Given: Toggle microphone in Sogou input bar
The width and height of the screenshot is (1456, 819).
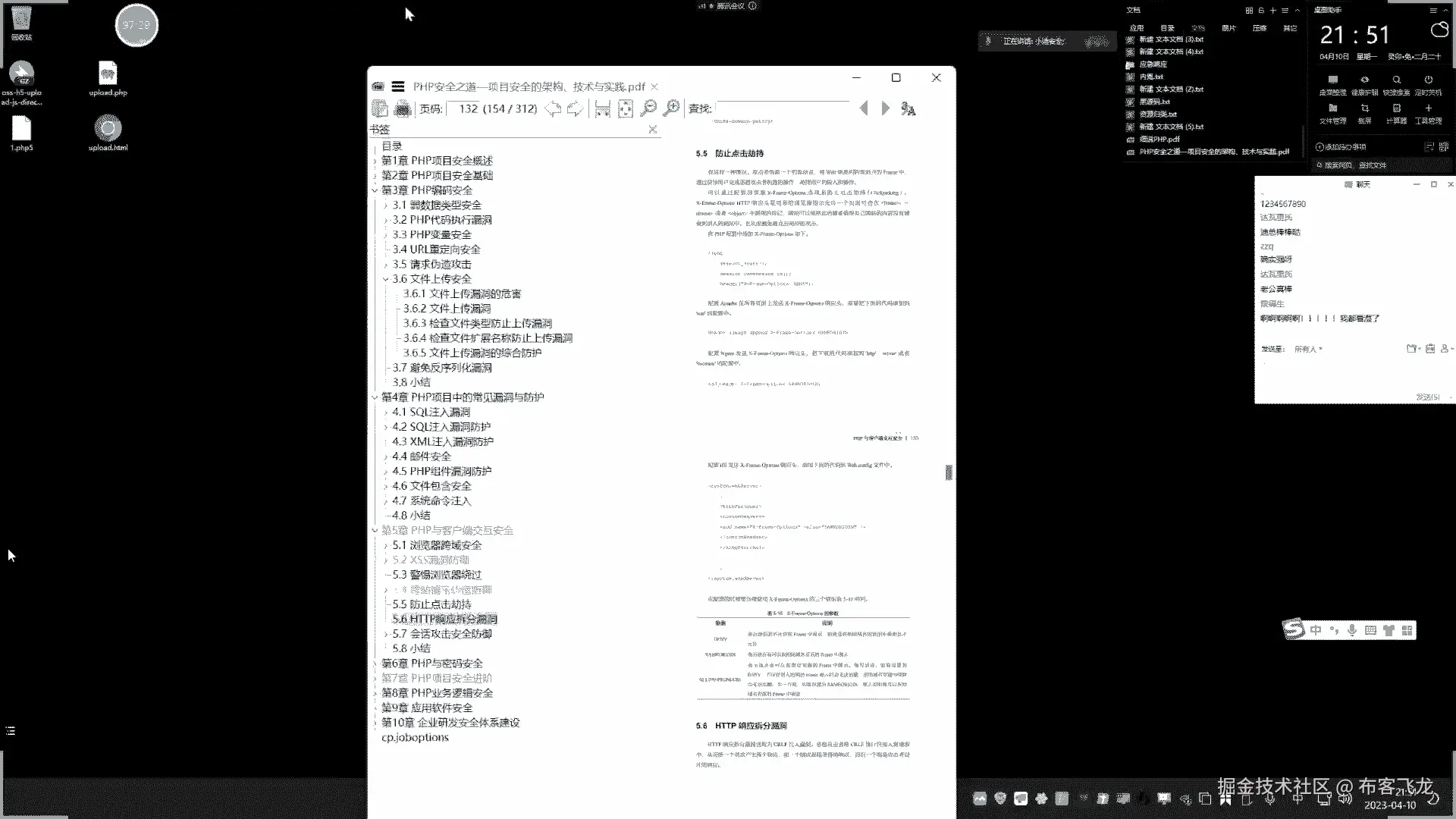Looking at the screenshot, I should tap(1352, 630).
